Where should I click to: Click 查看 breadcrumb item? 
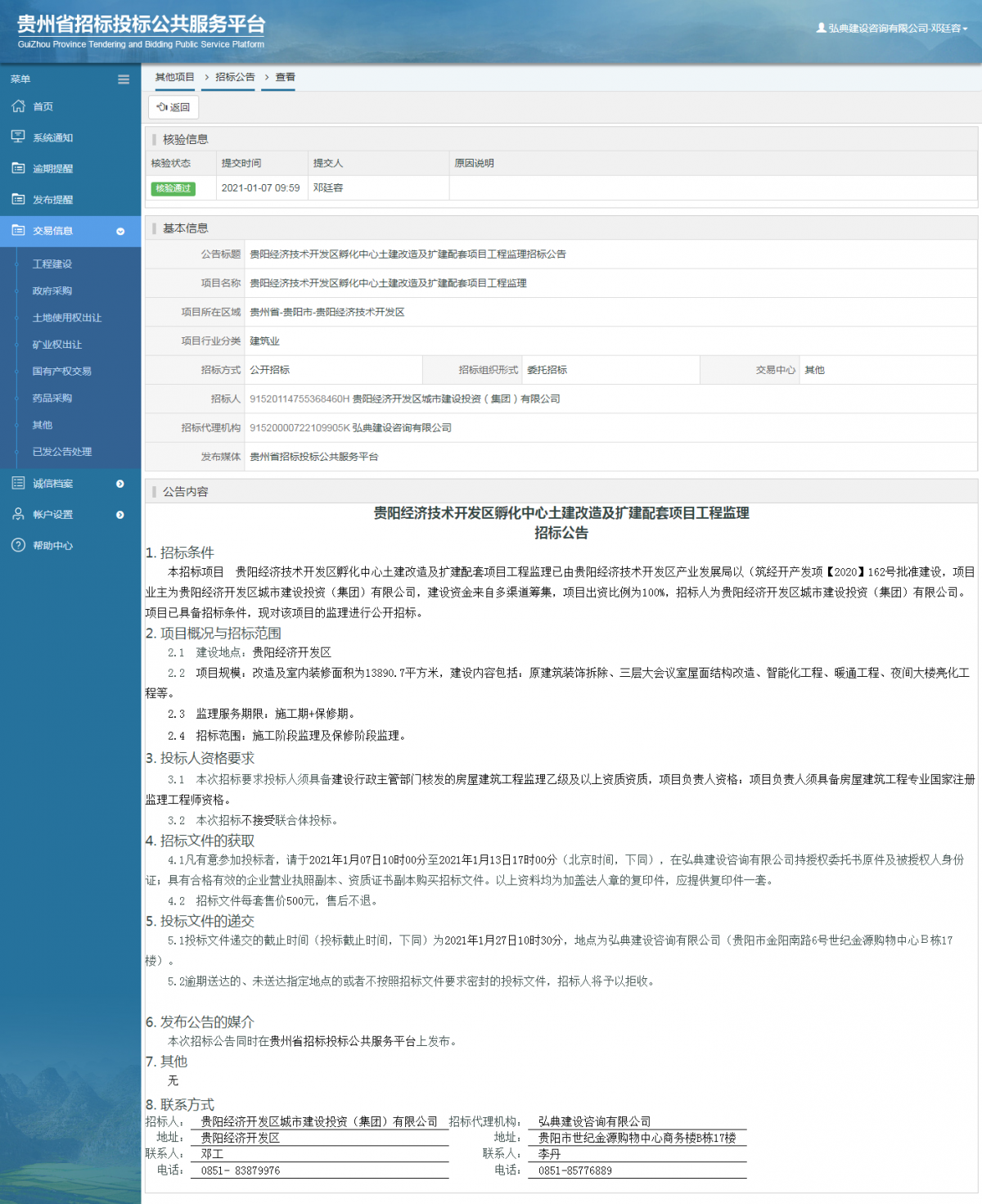[285, 77]
